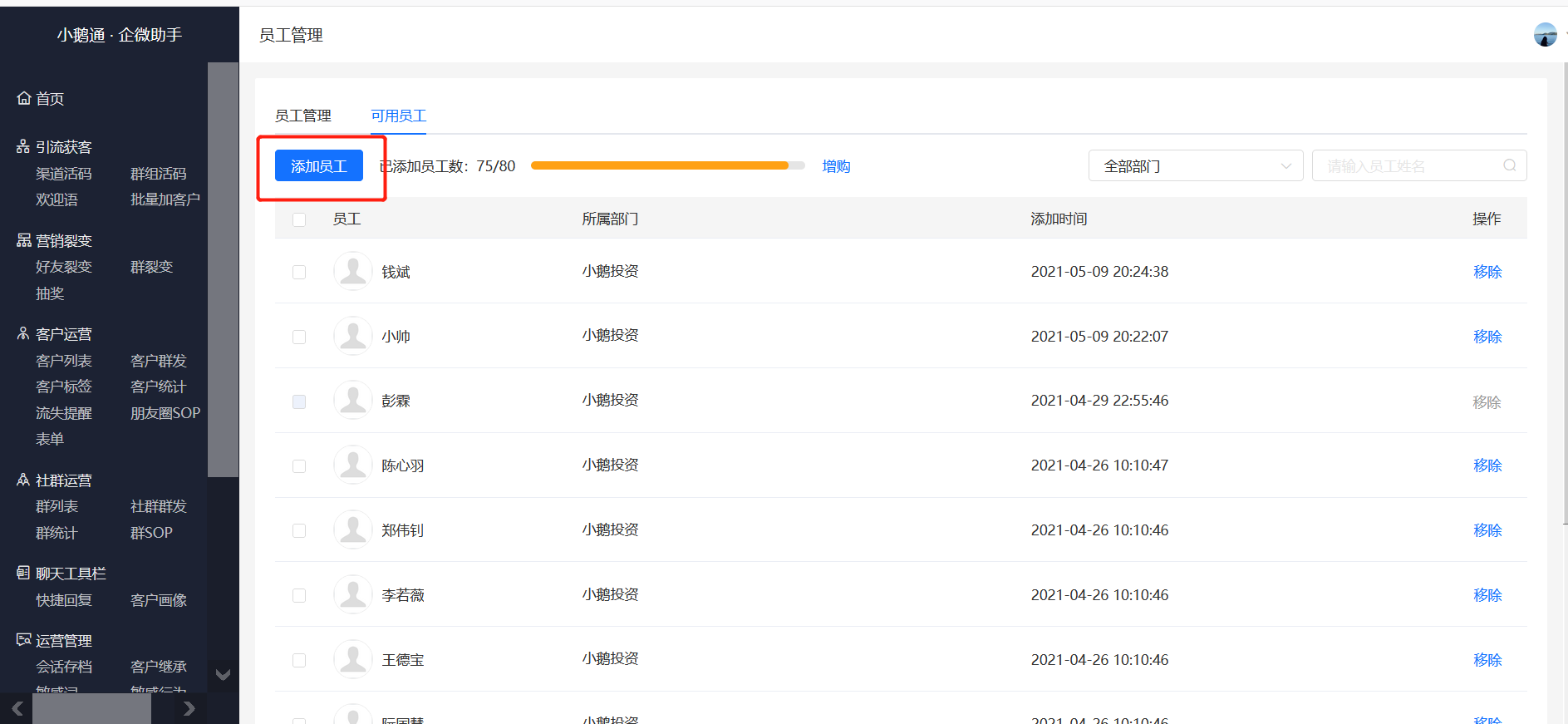Click the 添加员工 button

[319, 165]
